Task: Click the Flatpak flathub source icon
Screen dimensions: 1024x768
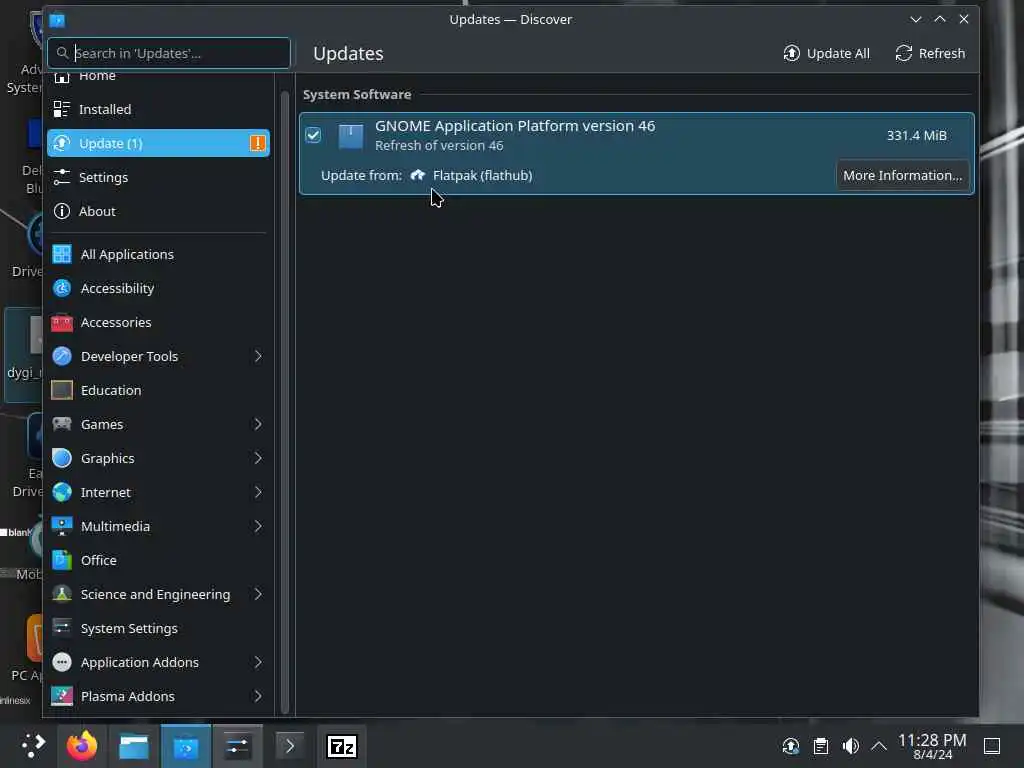Action: point(418,175)
